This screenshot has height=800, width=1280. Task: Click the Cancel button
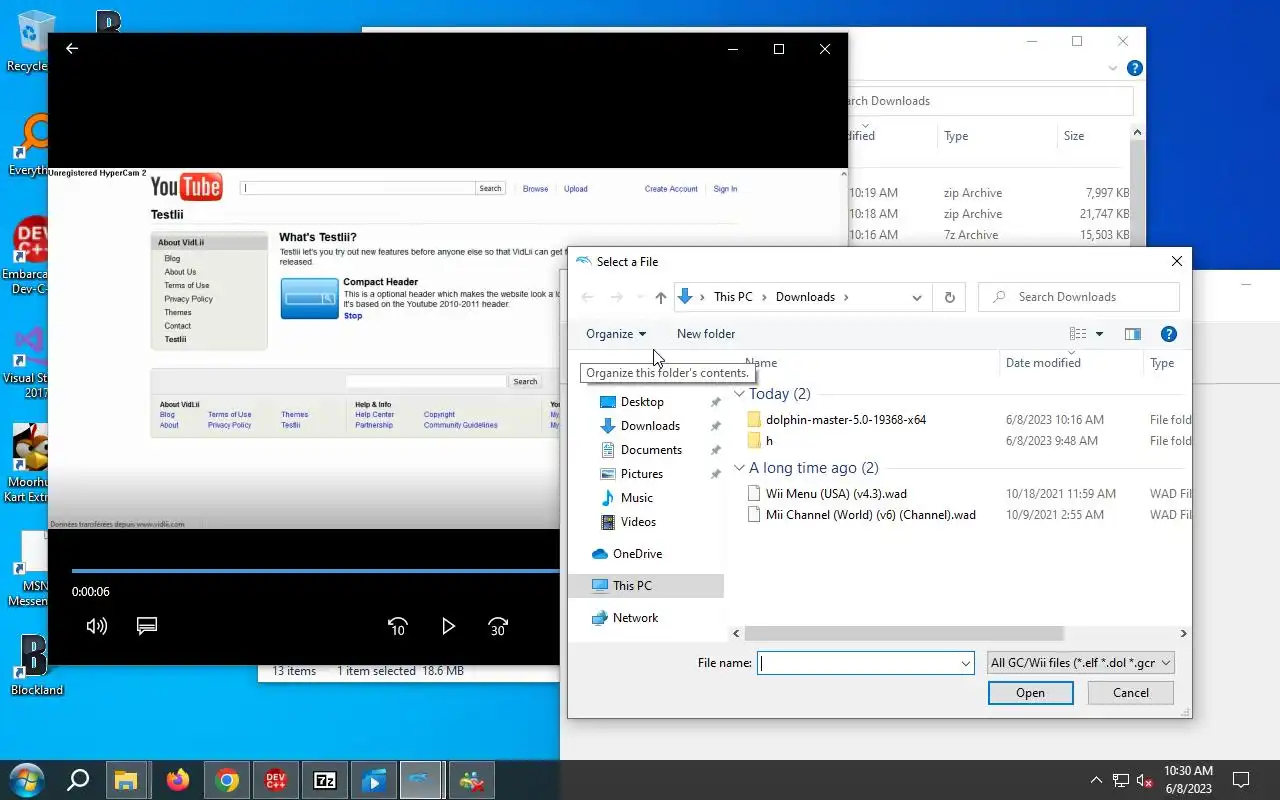tap(1131, 693)
